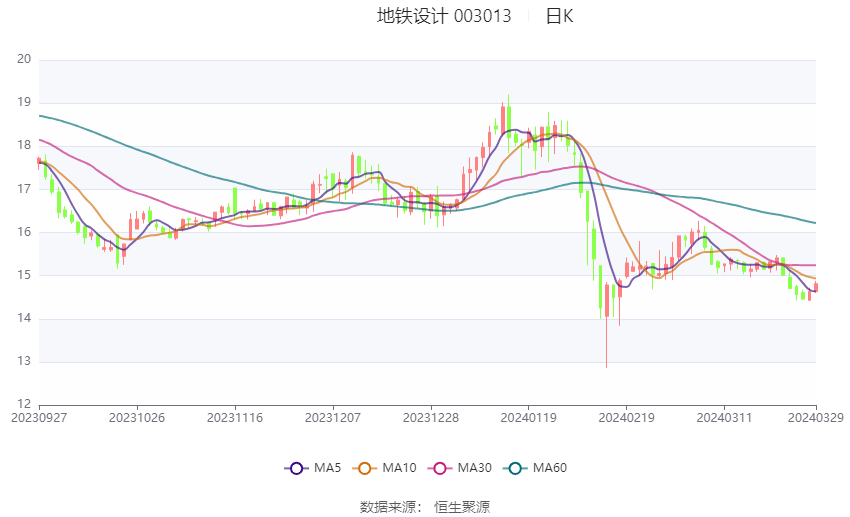Click the 恒生聚源 data source text
This screenshot has height=517, width=850.
tap(462, 507)
